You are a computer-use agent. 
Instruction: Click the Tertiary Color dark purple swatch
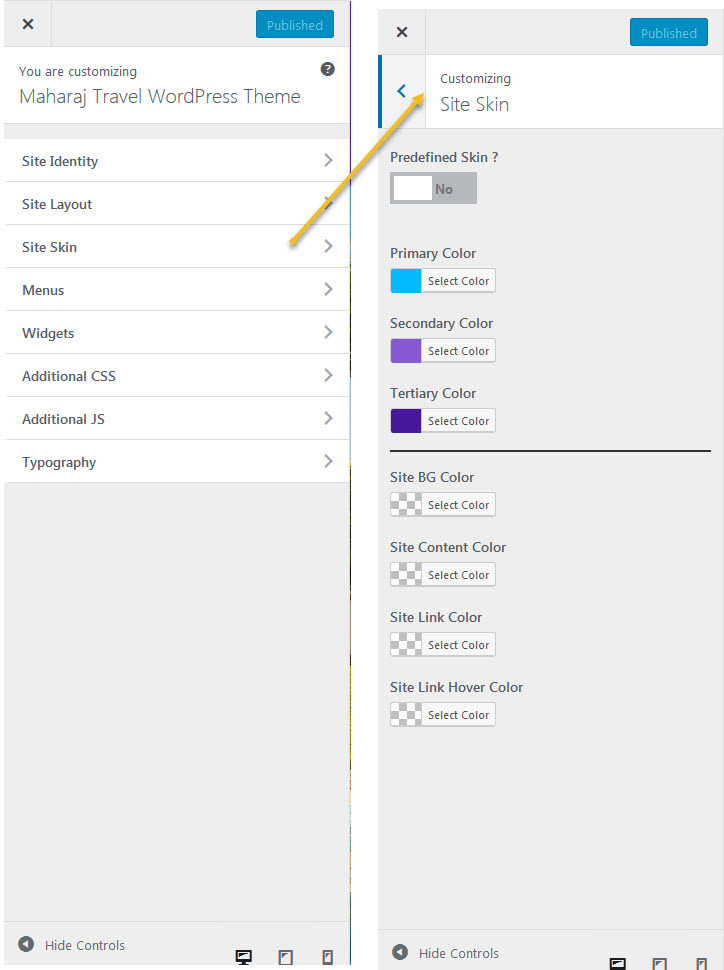[406, 421]
